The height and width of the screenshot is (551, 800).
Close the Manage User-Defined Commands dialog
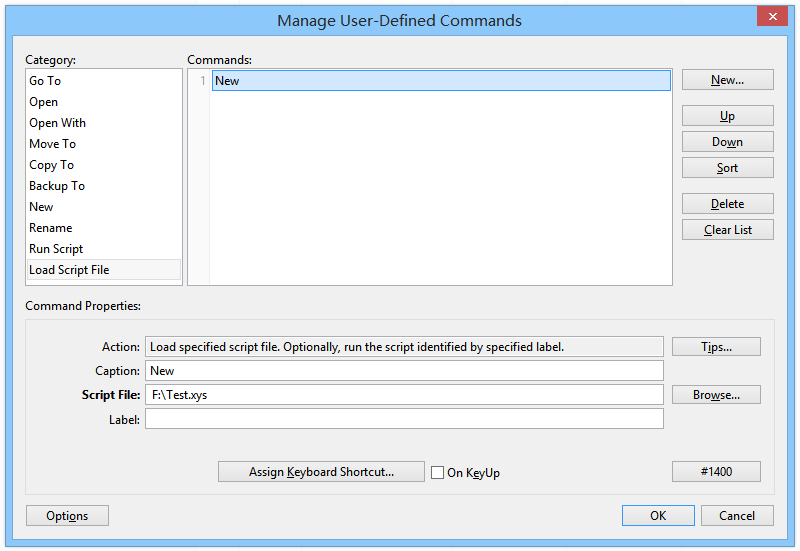click(x=770, y=17)
